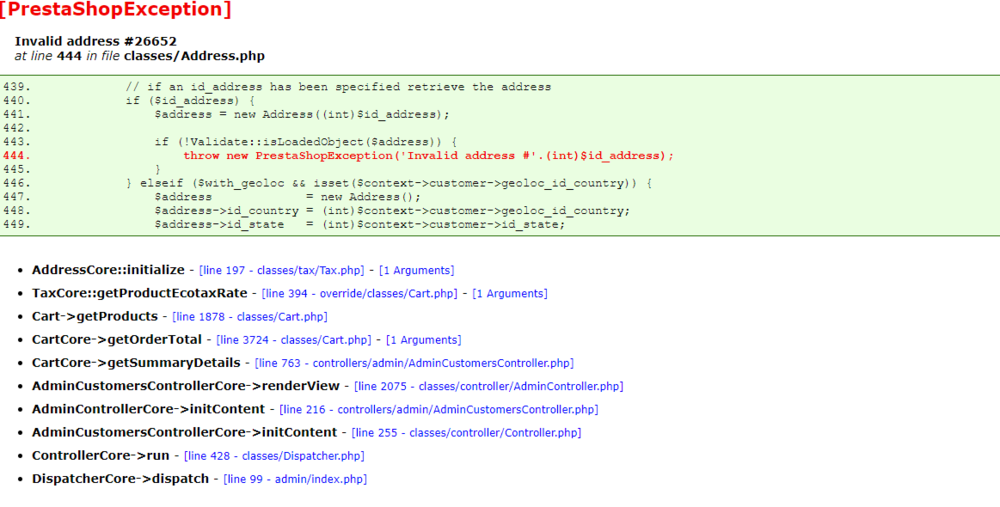The width and height of the screenshot is (1000, 507).
Task: Click the [PrestaShopException] heading
Action: pyautogui.click(x=115, y=10)
